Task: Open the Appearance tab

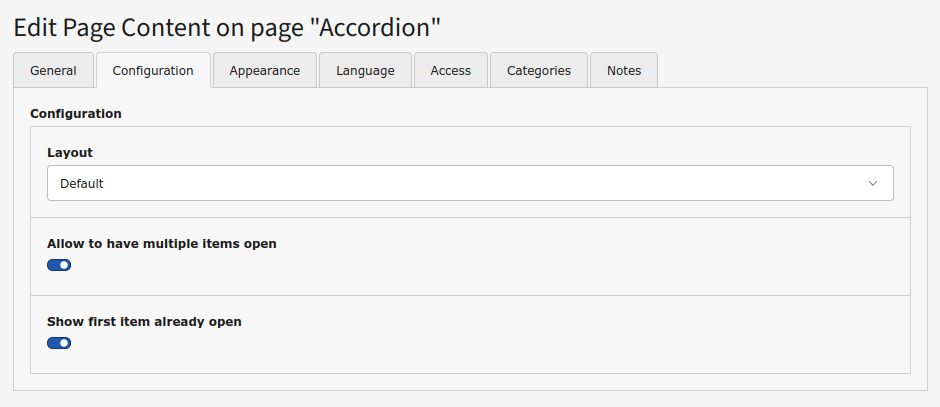Action: (x=265, y=71)
